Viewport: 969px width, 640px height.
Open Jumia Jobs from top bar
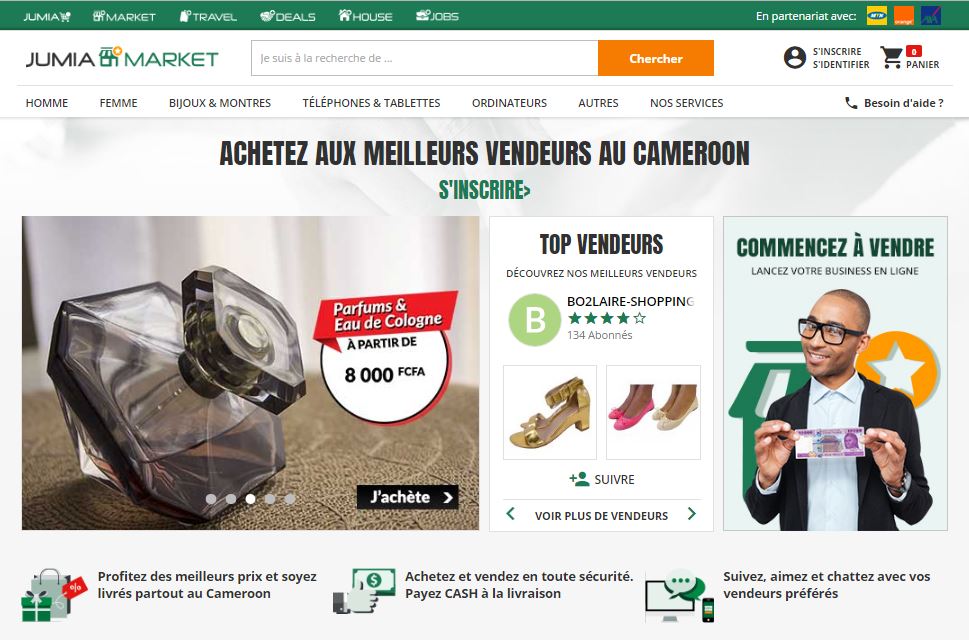(x=438, y=16)
